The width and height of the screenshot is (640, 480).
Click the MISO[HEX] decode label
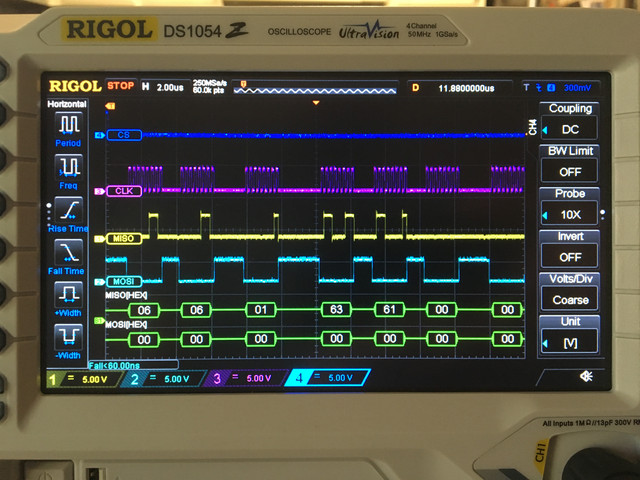(126, 296)
